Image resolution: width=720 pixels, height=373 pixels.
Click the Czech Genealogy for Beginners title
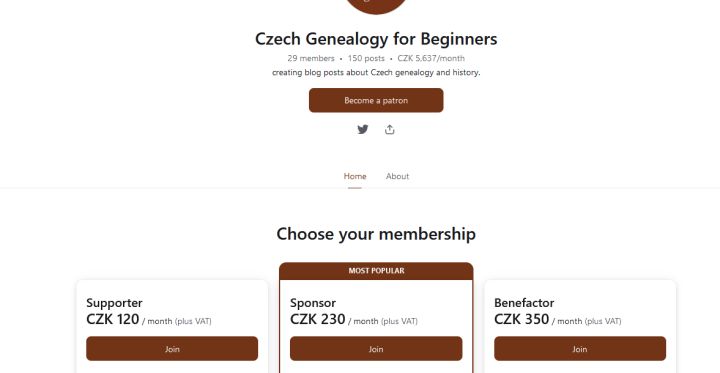[x=376, y=39]
